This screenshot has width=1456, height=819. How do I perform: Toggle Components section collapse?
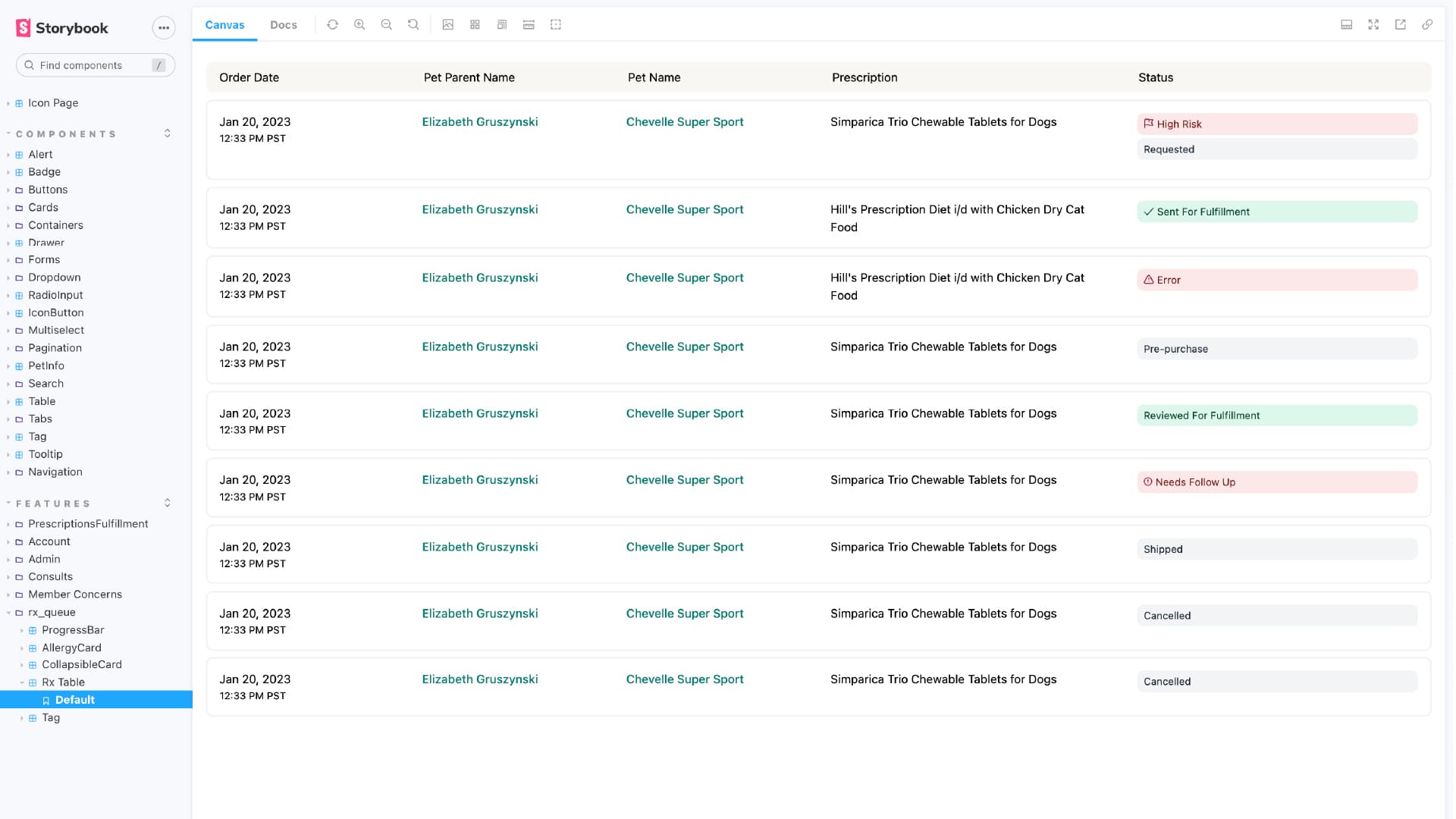167,133
